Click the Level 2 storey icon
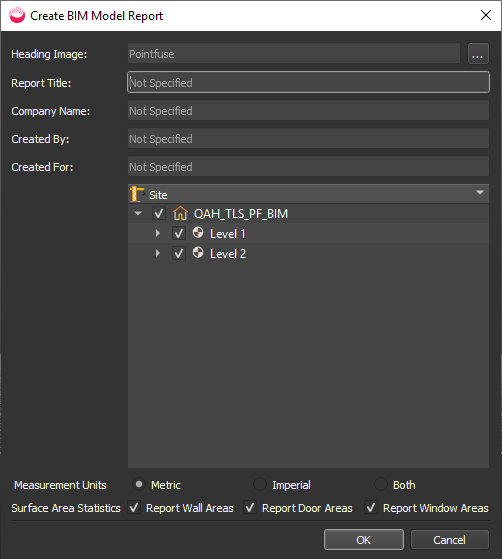This screenshot has height=559, width=502. pyautogui.click(x=198, y=253)
